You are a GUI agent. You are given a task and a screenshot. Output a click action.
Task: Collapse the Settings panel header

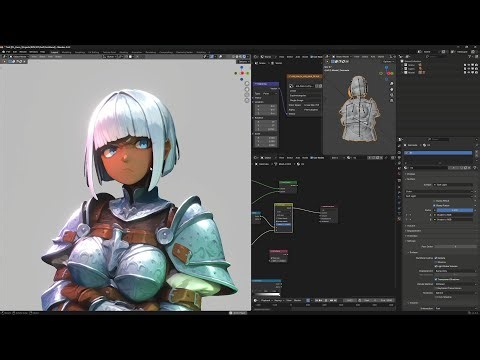(x=411, y=241)
